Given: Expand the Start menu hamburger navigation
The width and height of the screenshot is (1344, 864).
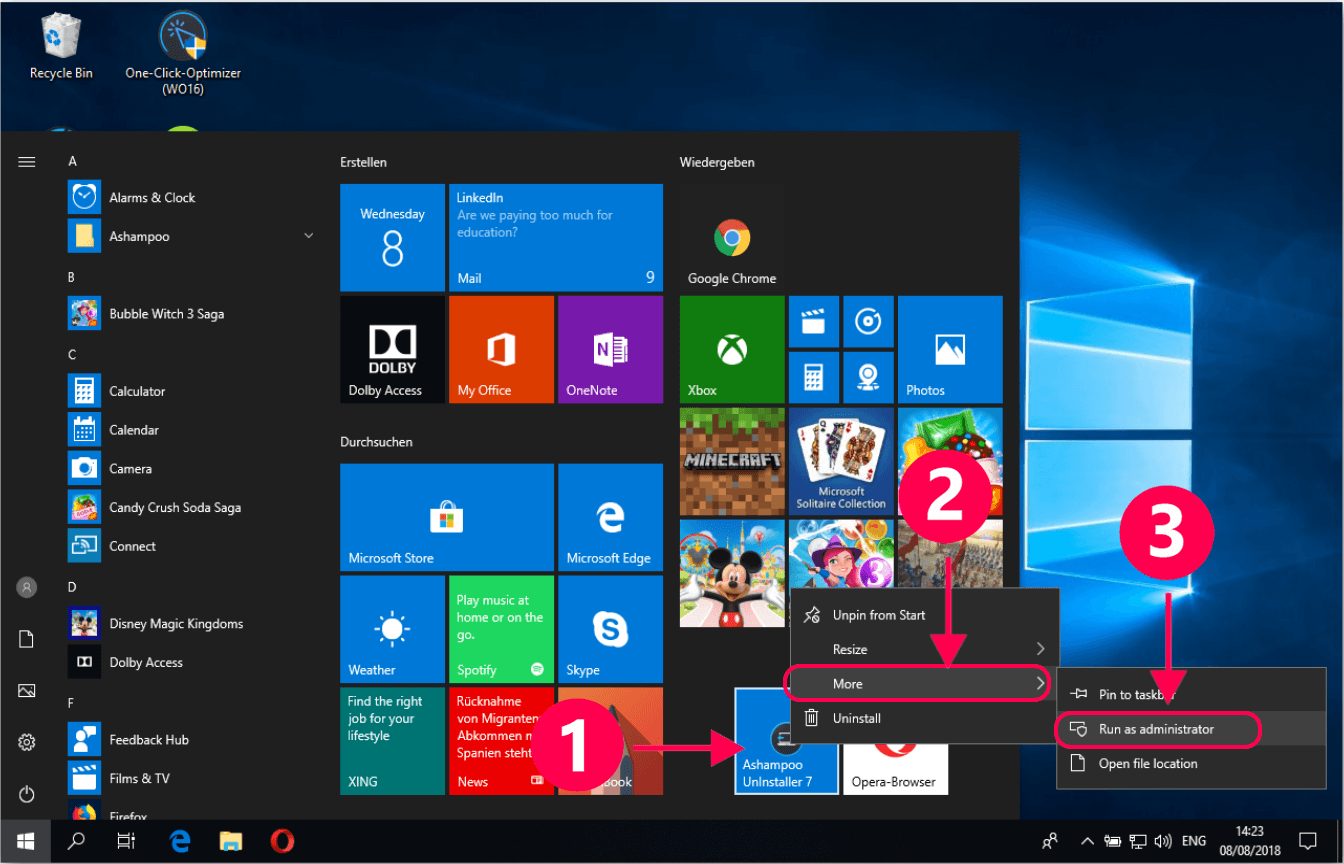Looking at the screenshot, I should [27, 161].
